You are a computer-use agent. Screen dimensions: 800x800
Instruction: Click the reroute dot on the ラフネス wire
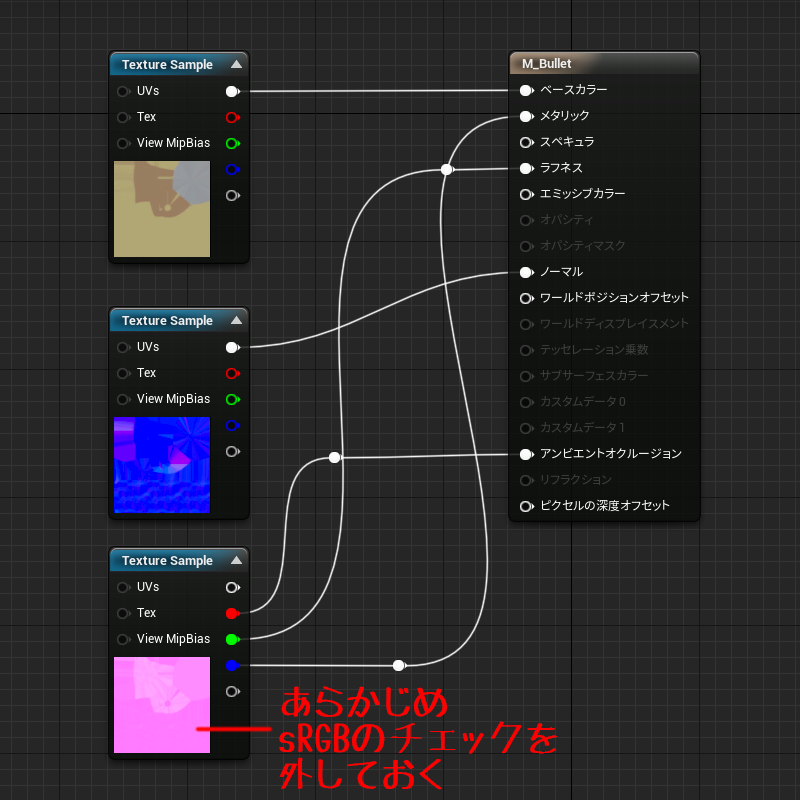pyautogui.click(x=446, y=169)
